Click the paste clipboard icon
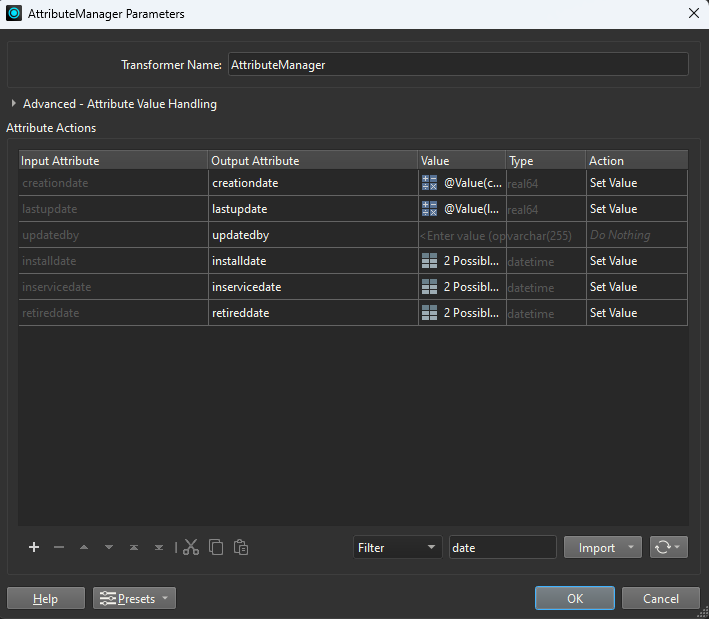Screen dimensions: 709x619 pyautogui.click(x=241, y=547)
